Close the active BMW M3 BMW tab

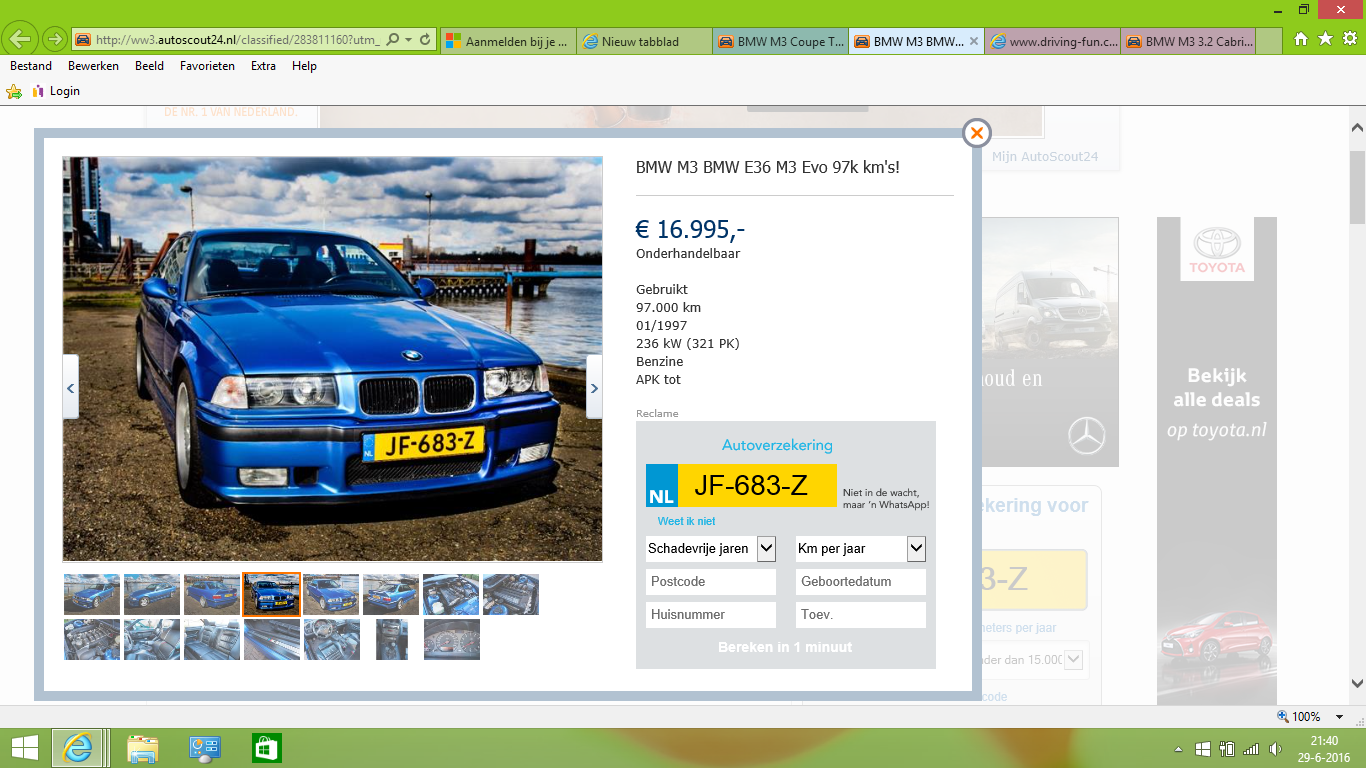[x=974, y=41]
